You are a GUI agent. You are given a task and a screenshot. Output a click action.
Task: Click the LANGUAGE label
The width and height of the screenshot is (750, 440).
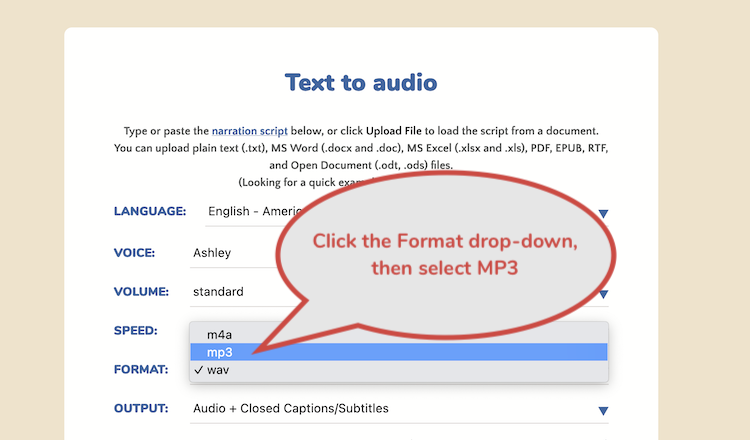click(150, 211)
